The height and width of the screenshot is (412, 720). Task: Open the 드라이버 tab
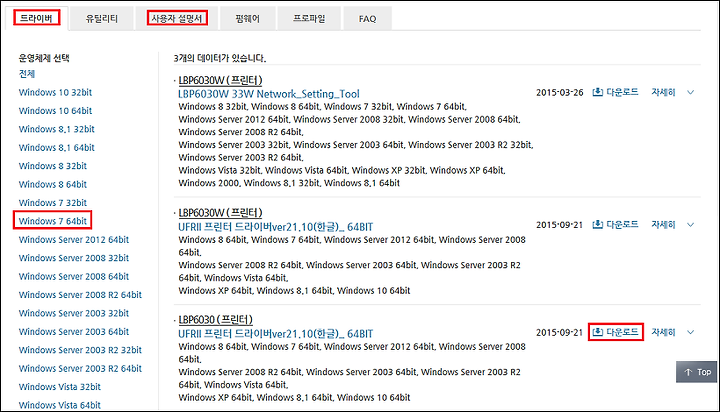click(x=37, y=18)
